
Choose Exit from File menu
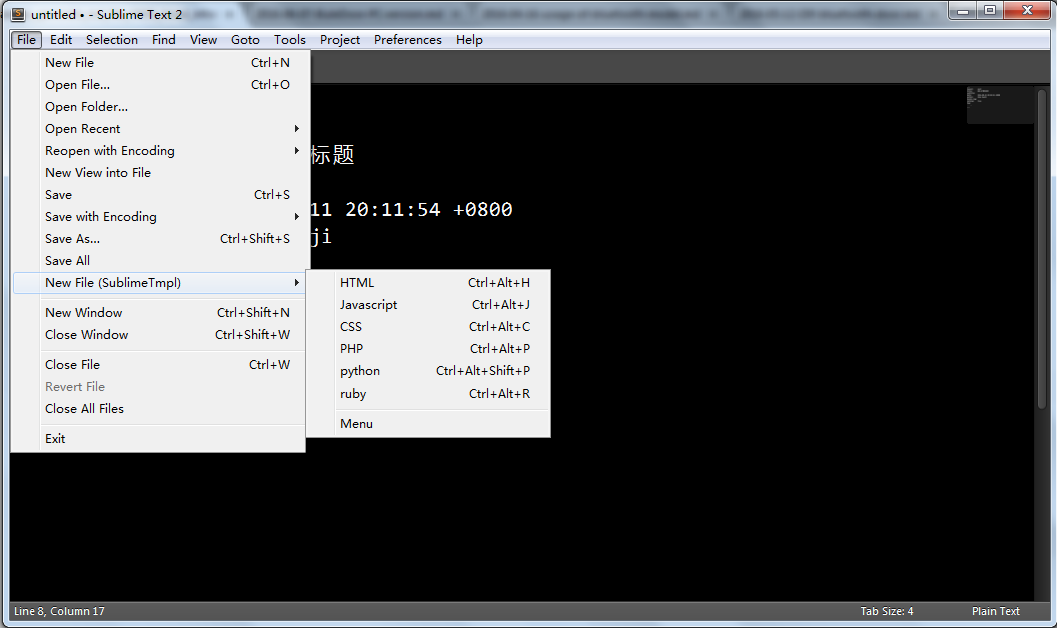point(159,439)
